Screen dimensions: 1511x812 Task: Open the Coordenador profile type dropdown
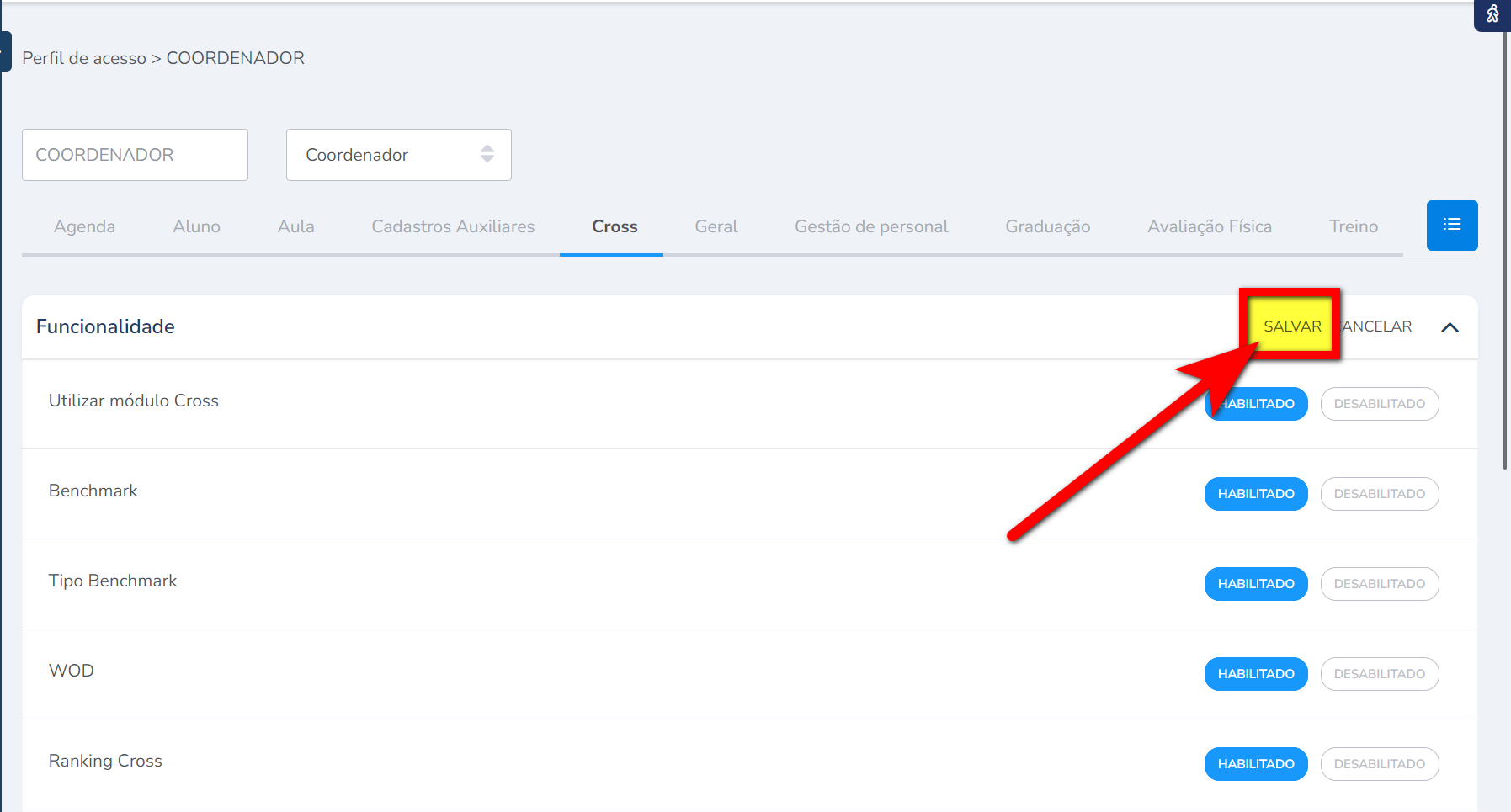[x=398, y=155]
